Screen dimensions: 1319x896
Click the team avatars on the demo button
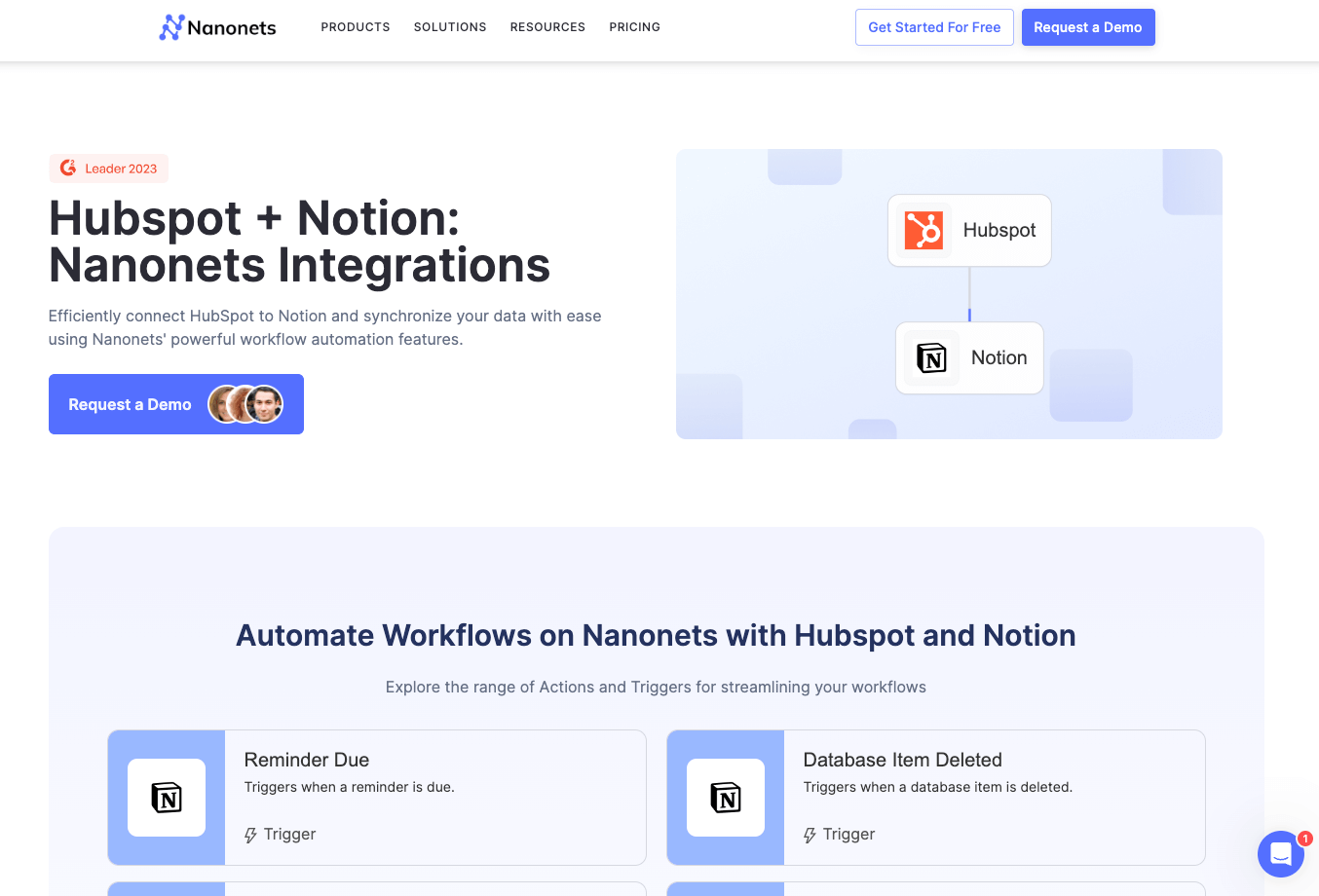tap(245, 404)
